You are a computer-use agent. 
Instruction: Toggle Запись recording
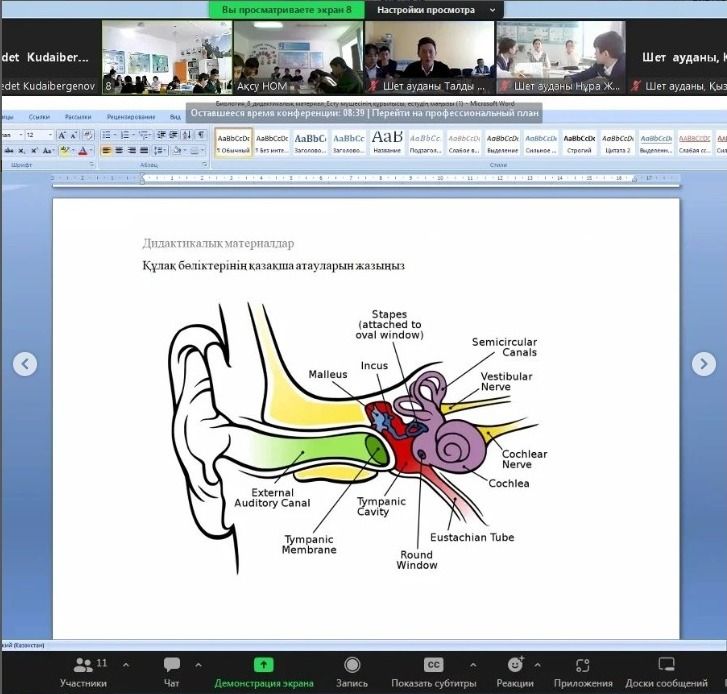352,670
